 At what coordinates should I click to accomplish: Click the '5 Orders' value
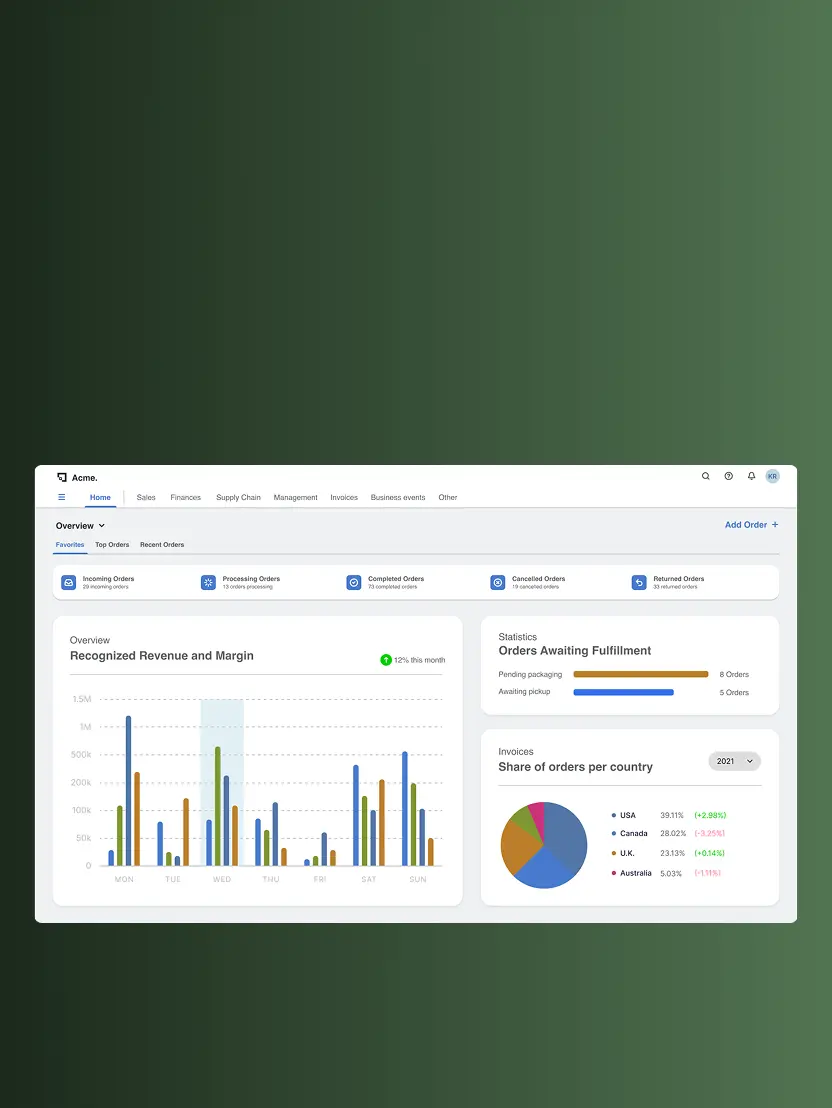pos(734,692)
